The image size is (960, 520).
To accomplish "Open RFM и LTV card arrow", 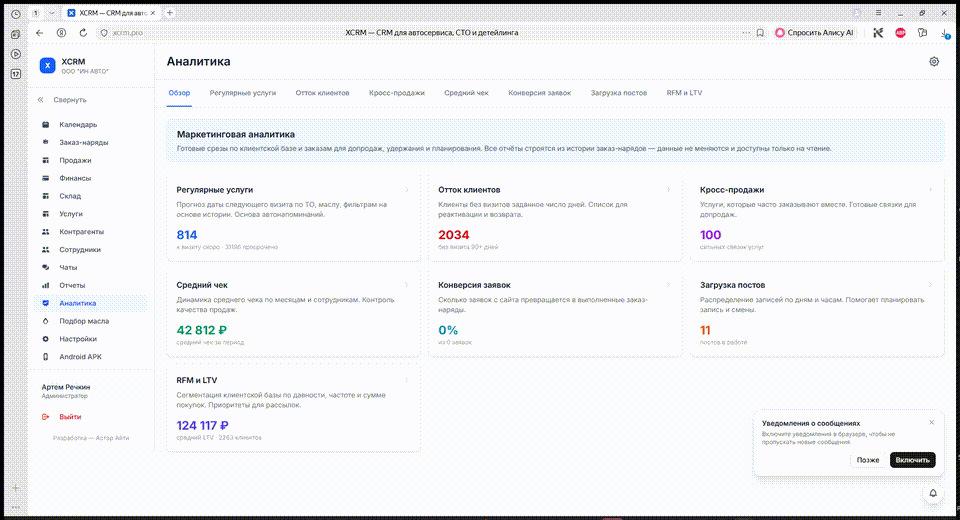I will click(x=407, y=380).
